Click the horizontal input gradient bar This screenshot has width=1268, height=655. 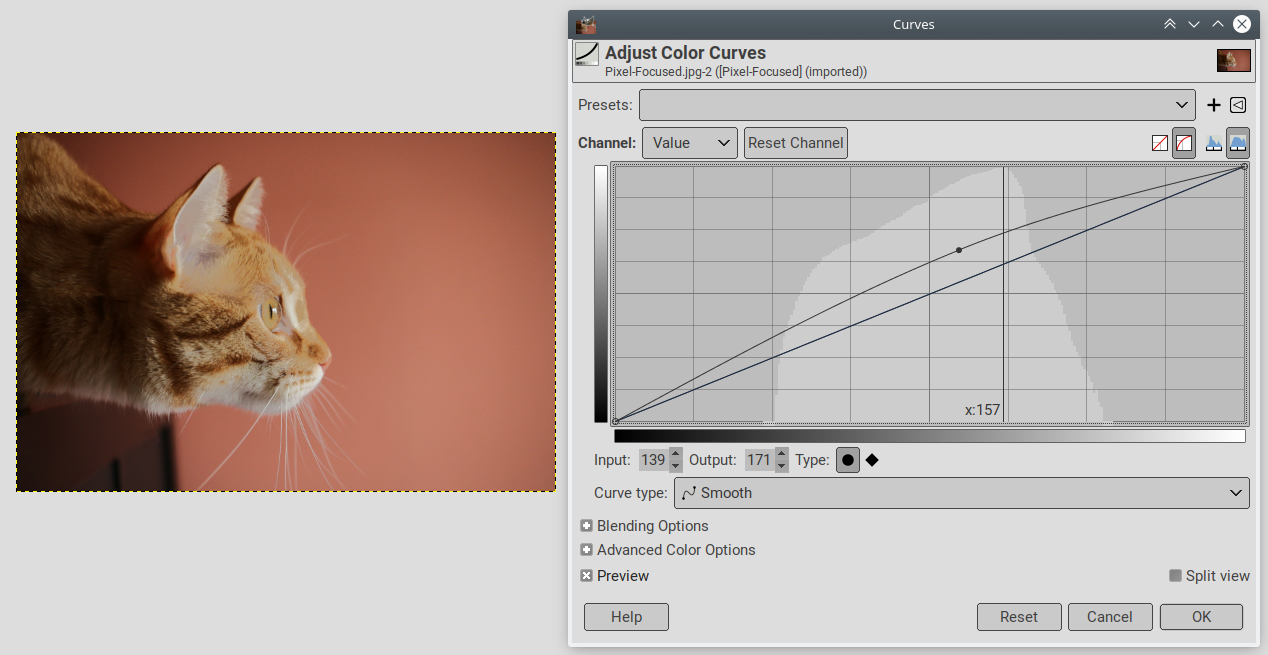[x=930, y=436]
